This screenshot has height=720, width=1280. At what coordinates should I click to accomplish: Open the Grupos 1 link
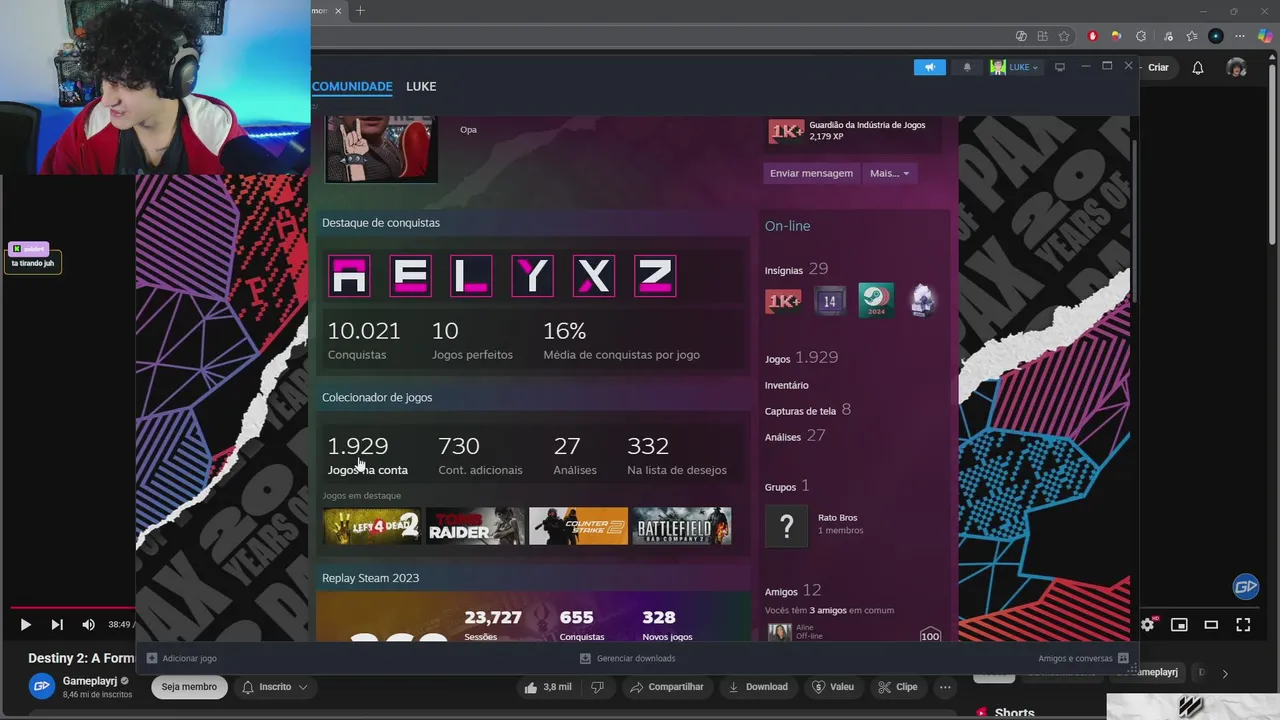pos(787,487)
